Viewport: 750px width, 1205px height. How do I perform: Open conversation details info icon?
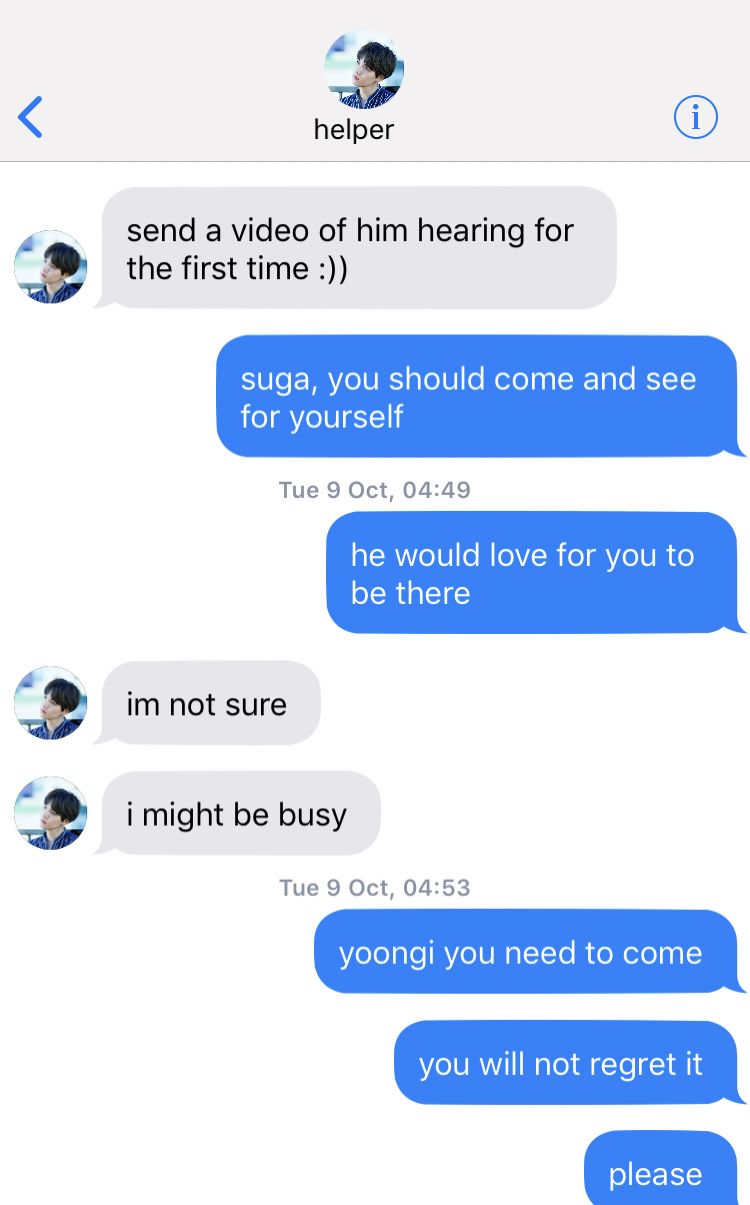point(696,118)
